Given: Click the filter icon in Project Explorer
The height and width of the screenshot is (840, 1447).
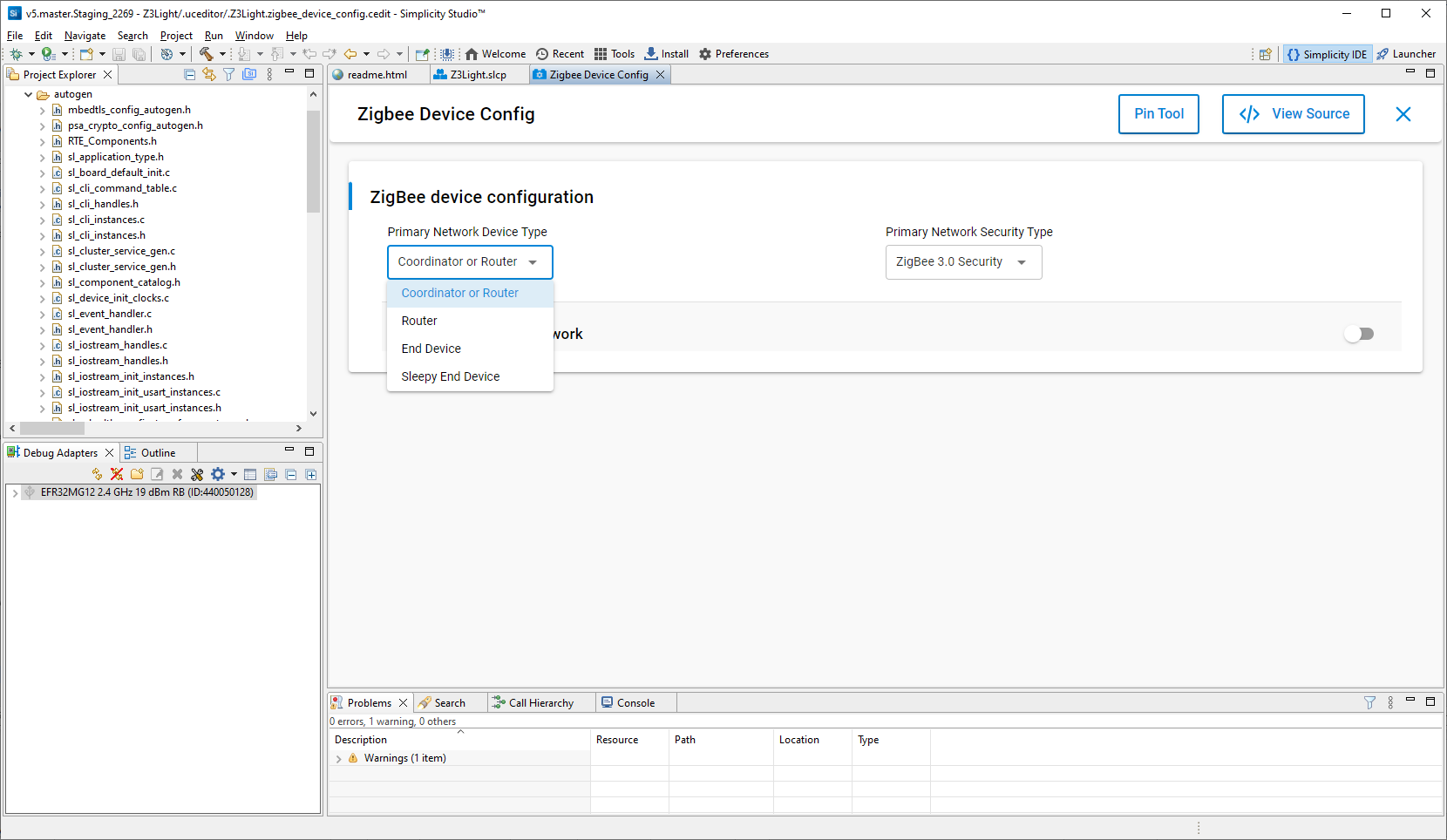Looking at the screenshot, I should point(228,75).
